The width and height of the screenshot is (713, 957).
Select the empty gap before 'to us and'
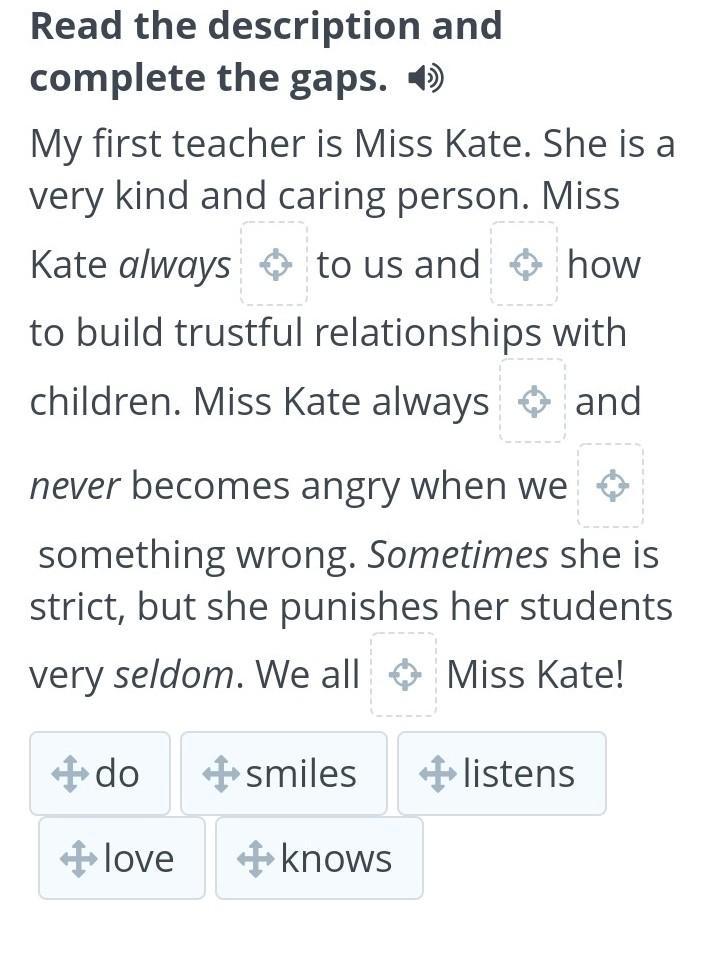point(274,265)
